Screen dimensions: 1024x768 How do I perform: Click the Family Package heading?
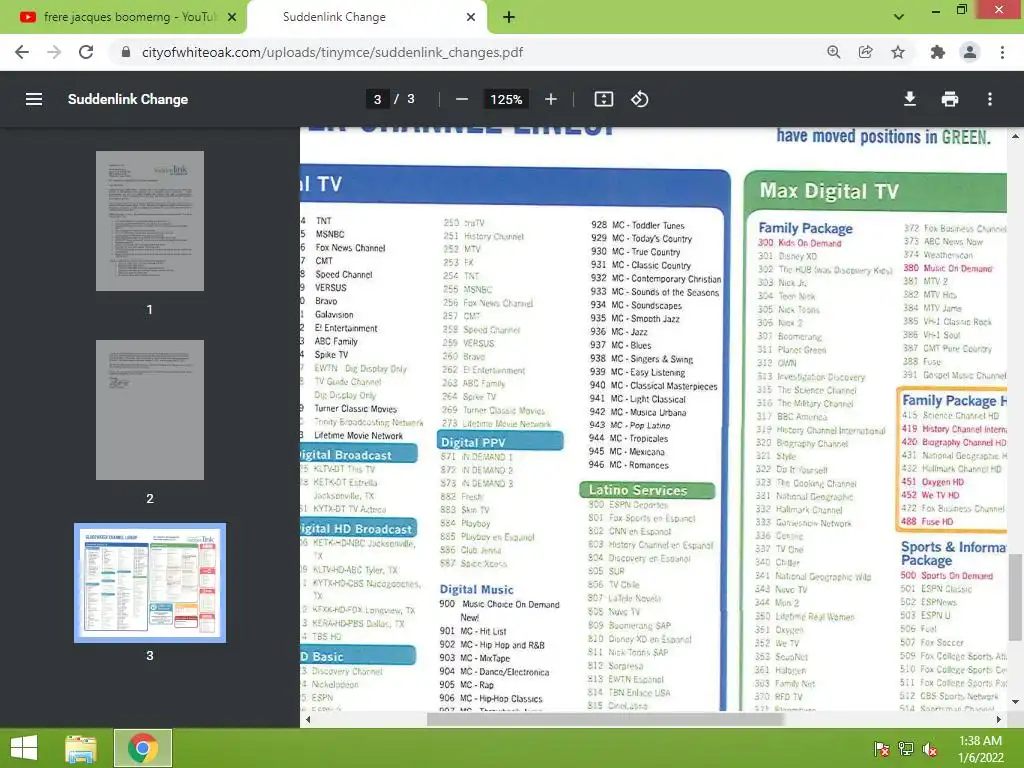pos(805,228)
